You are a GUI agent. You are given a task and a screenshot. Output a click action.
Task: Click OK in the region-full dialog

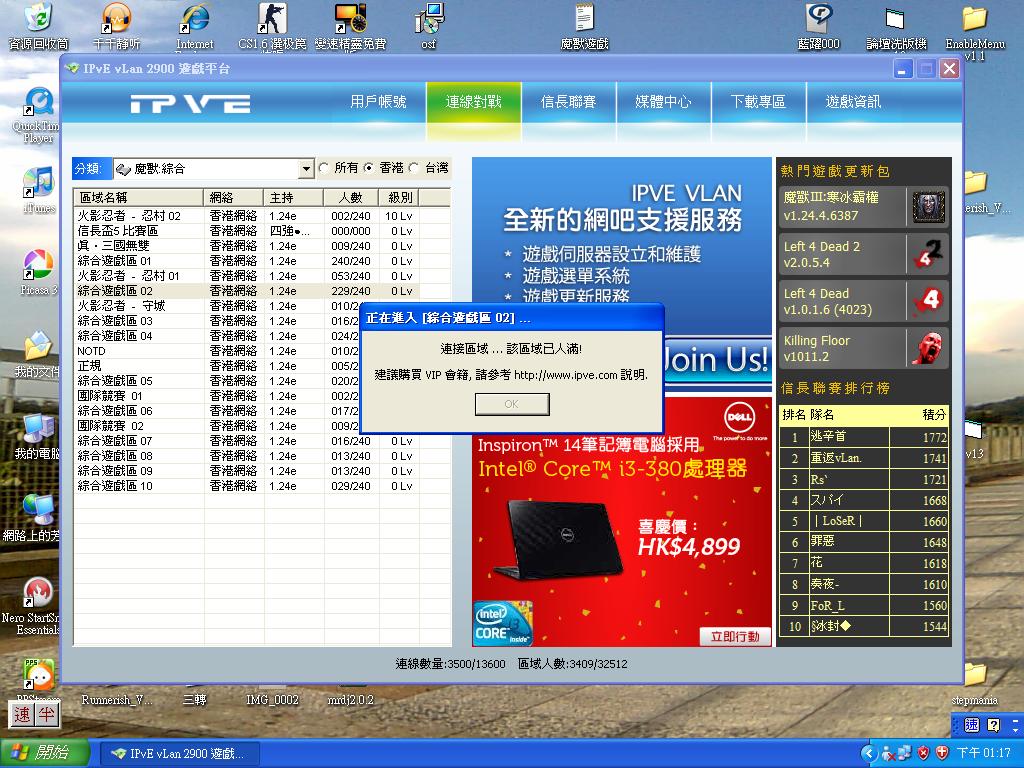[x=511, y=404]
